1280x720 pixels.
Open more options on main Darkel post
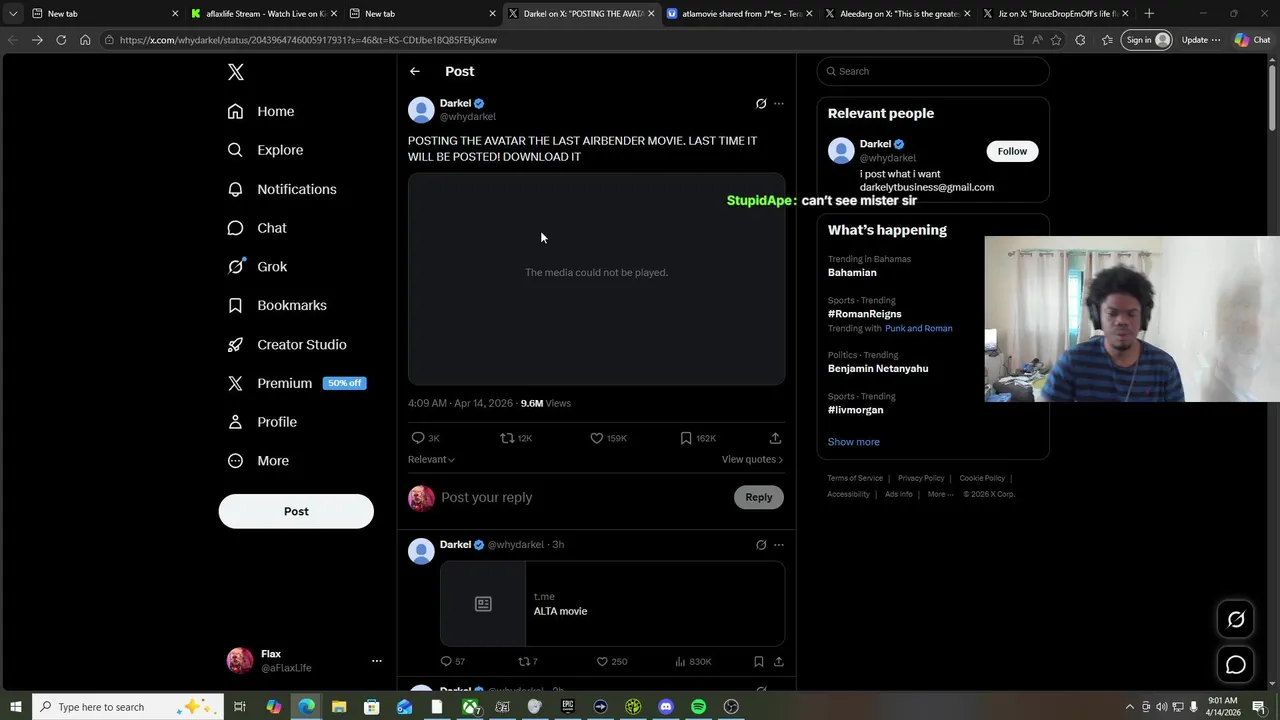(779, 104)
